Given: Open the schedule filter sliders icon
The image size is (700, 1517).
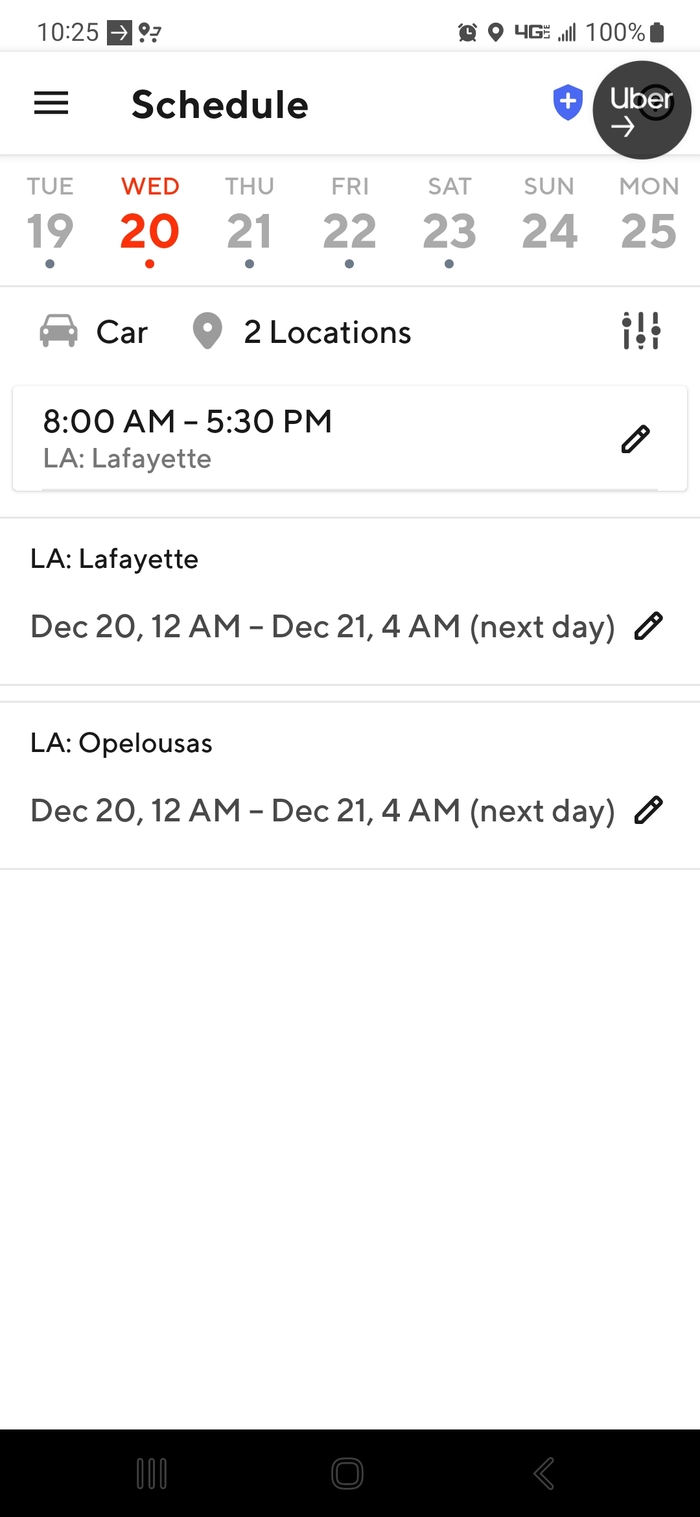Looking at the screenshot, I should tap(640, 331).
